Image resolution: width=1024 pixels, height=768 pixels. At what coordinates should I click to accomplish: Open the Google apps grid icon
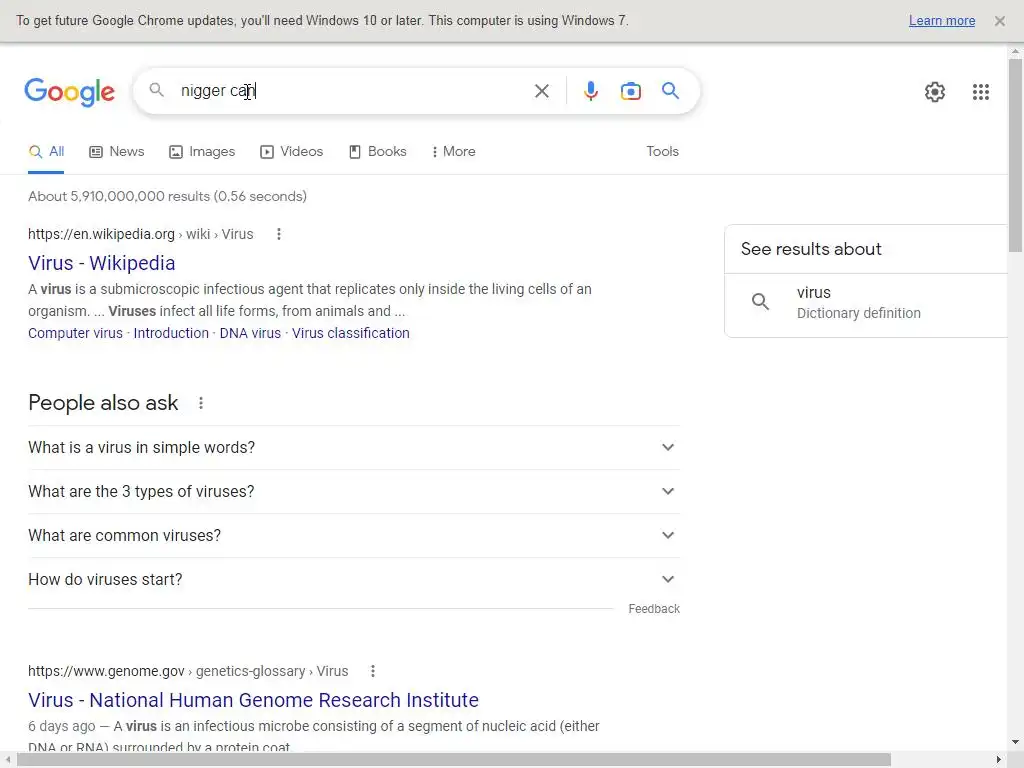coord(980,91)
